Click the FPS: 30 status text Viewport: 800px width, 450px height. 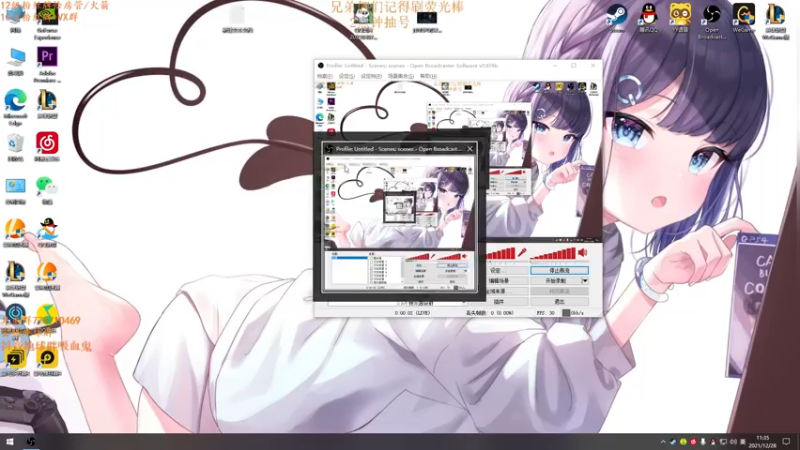pos(545,313)
